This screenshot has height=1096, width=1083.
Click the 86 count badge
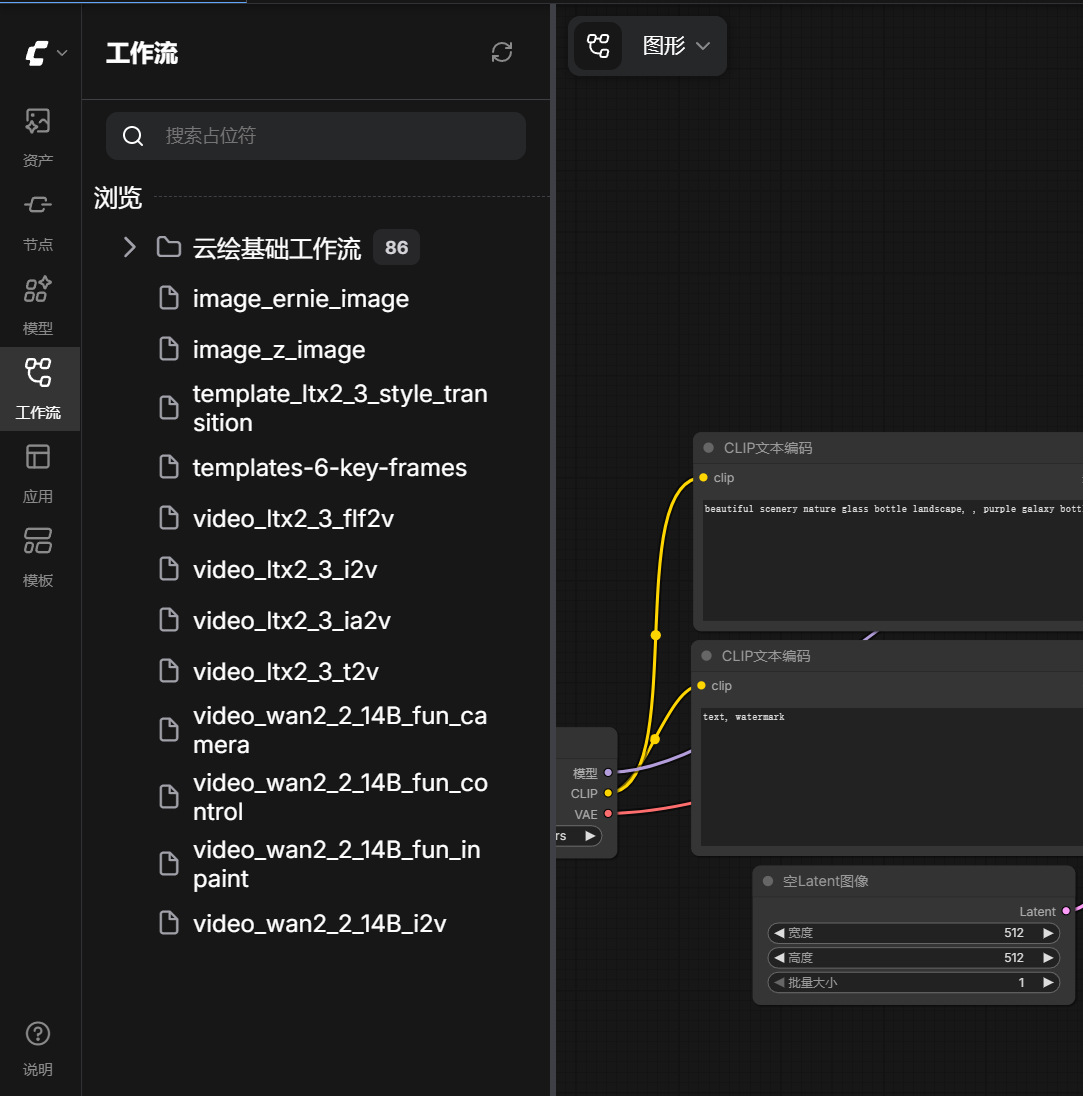(x=396, y=247)
